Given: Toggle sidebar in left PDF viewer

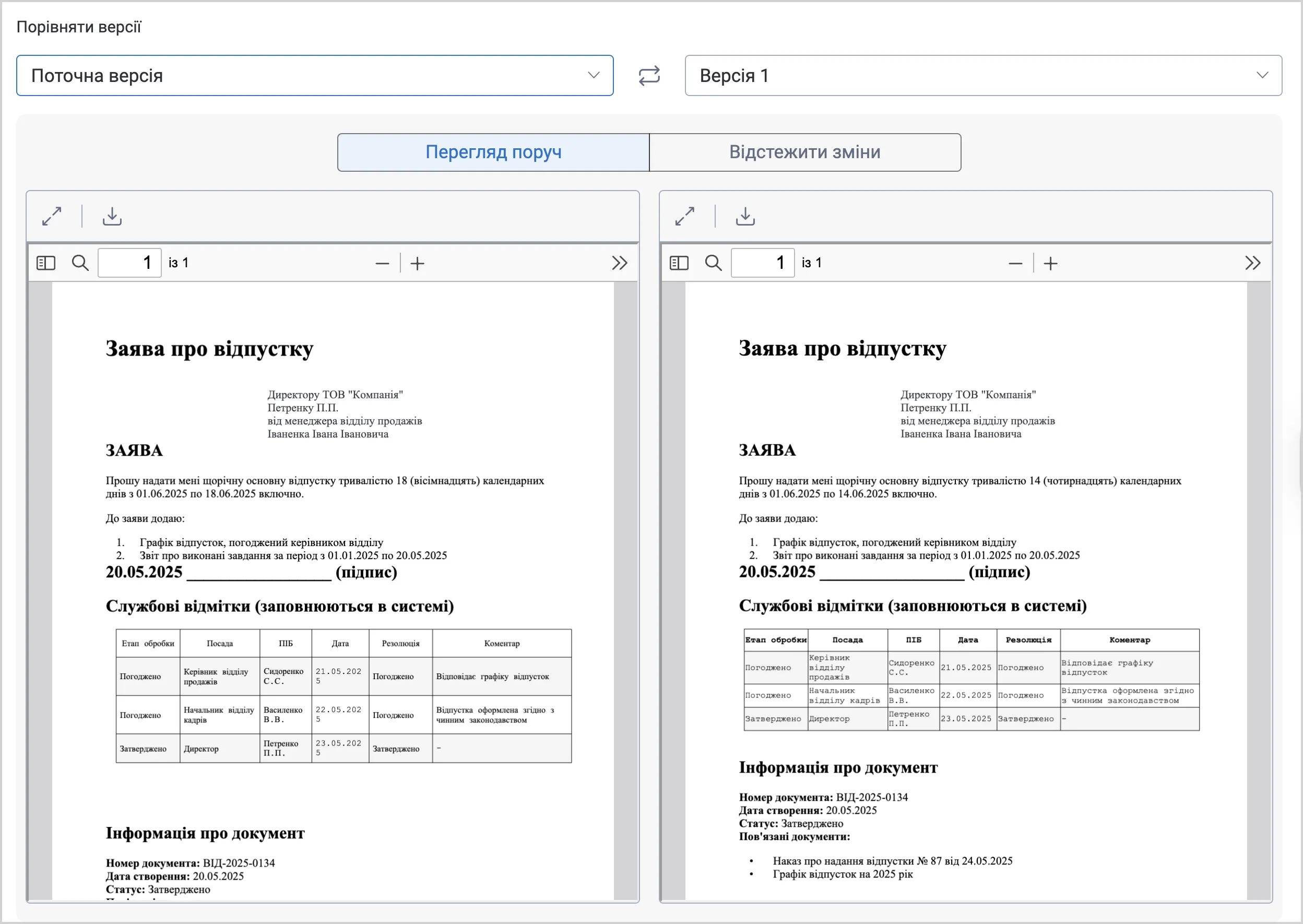Looking at the screenshot, I should (x=46, y=263).
